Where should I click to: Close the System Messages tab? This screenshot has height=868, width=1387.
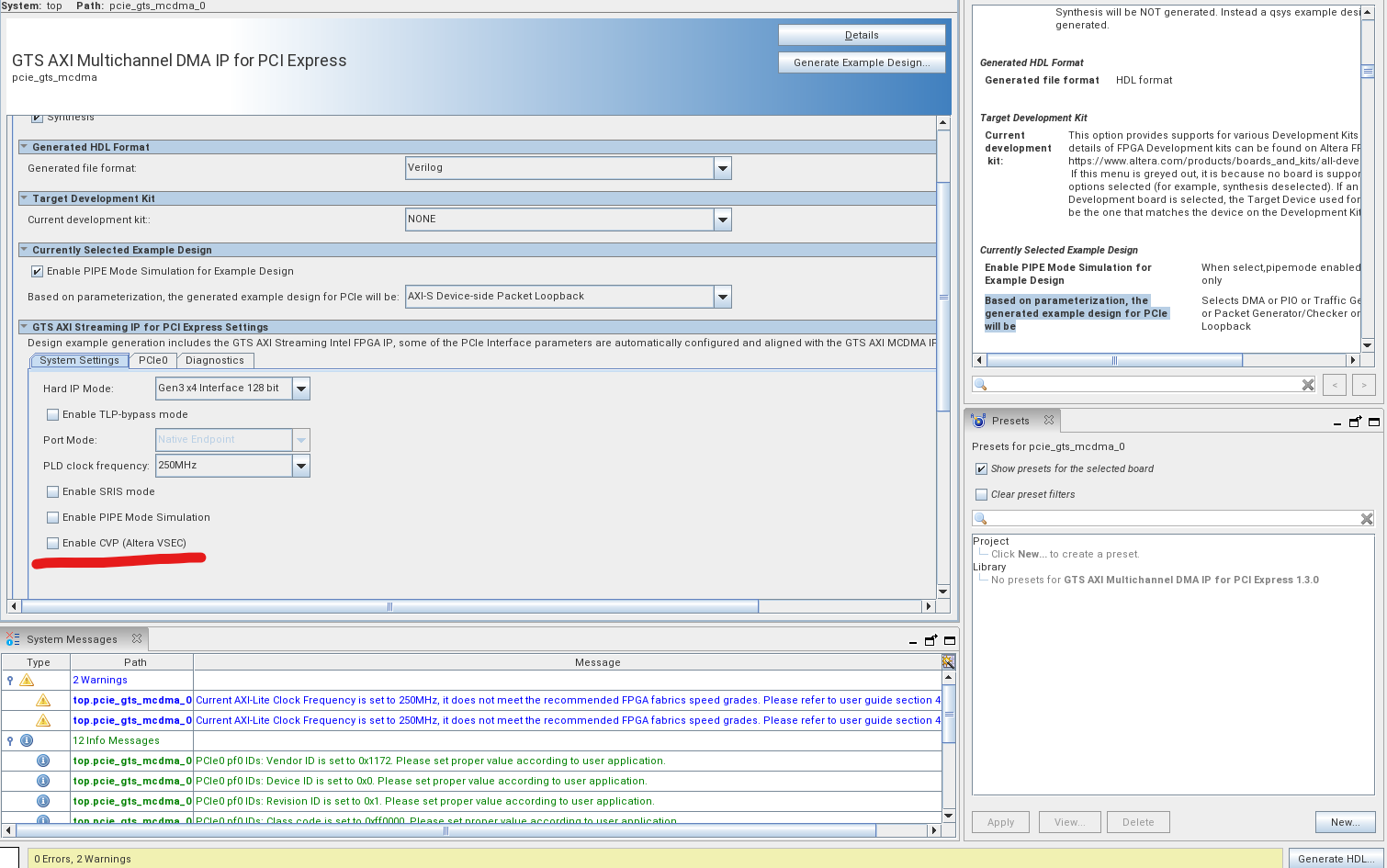click(x=137, y=638)
